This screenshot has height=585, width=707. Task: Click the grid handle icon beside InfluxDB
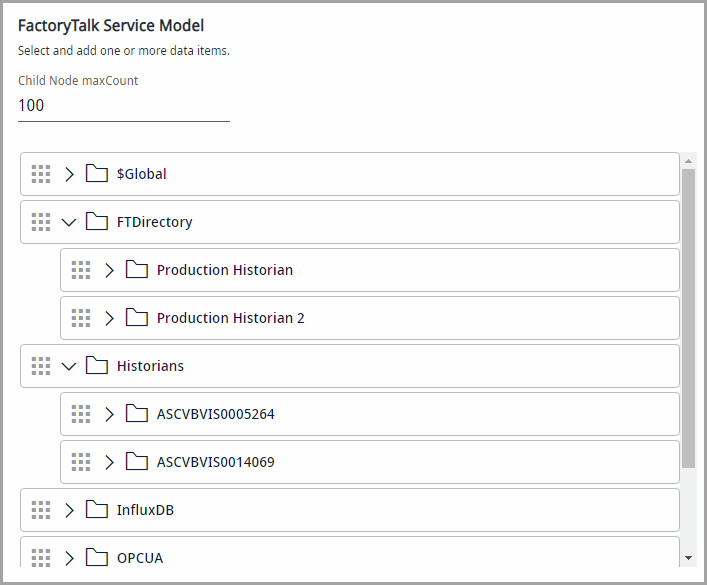point(41,510)
